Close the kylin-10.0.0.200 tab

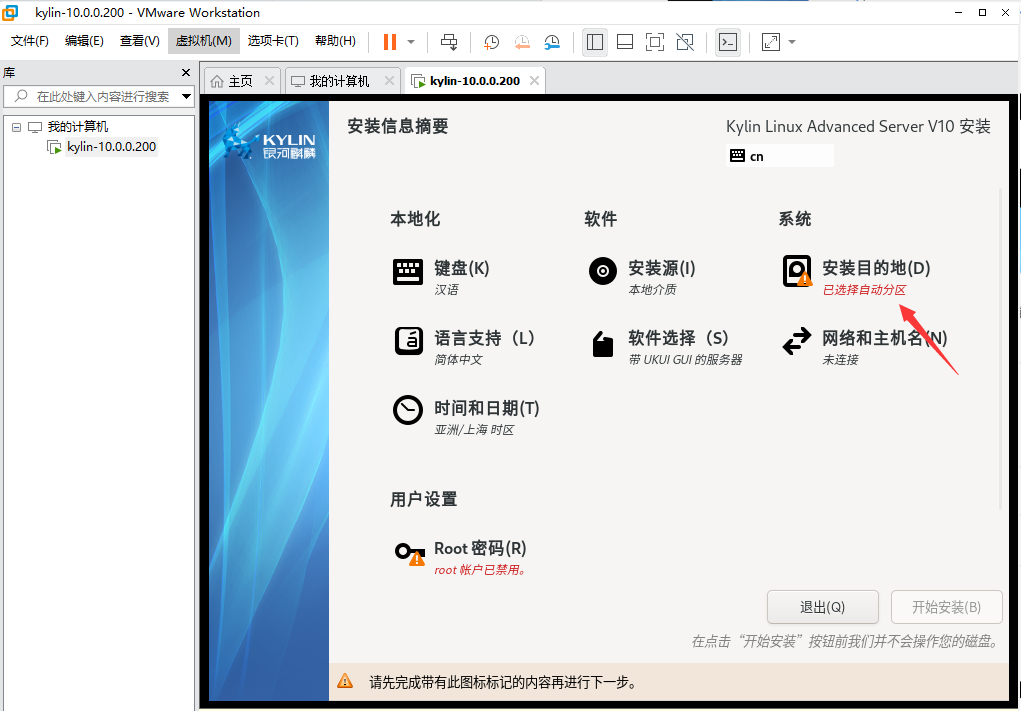click(535, 81)
